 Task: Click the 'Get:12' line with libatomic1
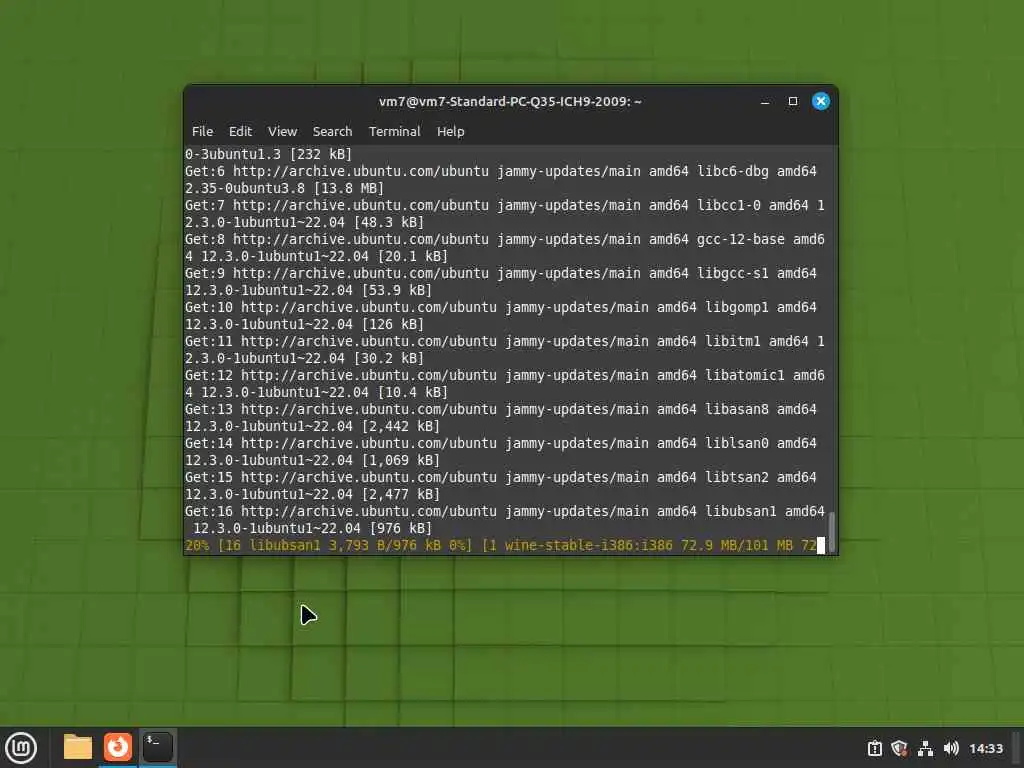click(505, 375)
